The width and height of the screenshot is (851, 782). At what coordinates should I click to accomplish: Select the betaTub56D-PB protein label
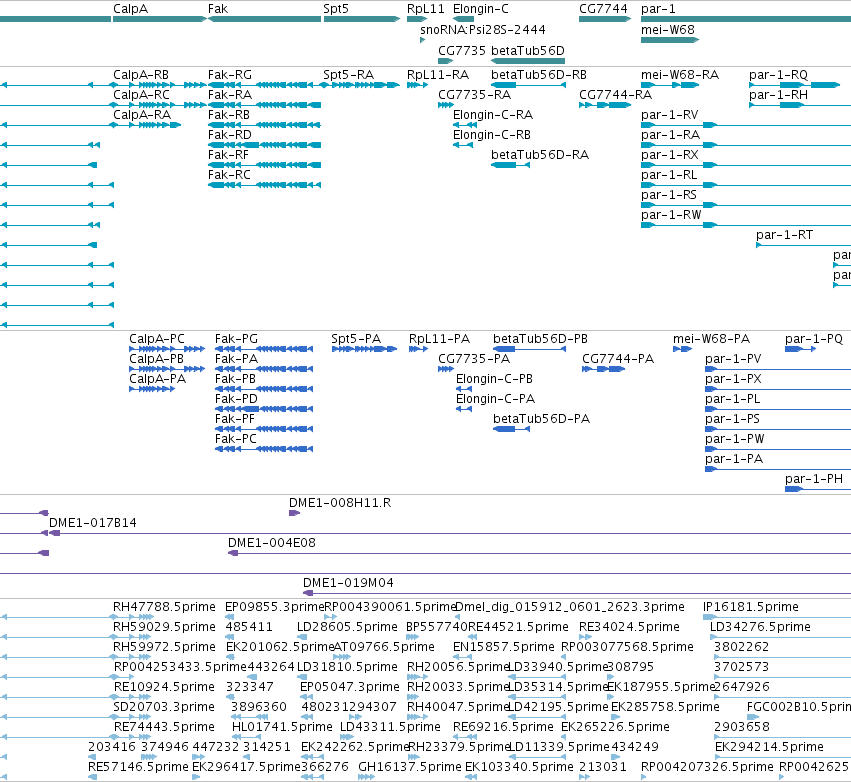(540, 339)
